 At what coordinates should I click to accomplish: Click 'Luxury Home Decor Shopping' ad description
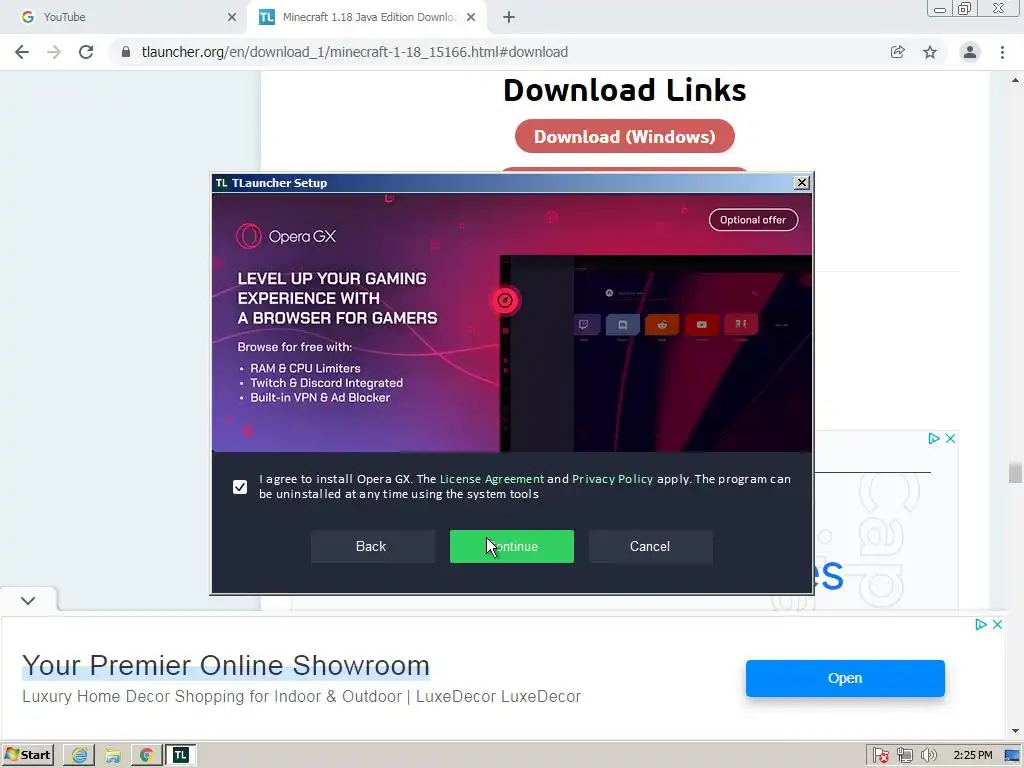301,696
